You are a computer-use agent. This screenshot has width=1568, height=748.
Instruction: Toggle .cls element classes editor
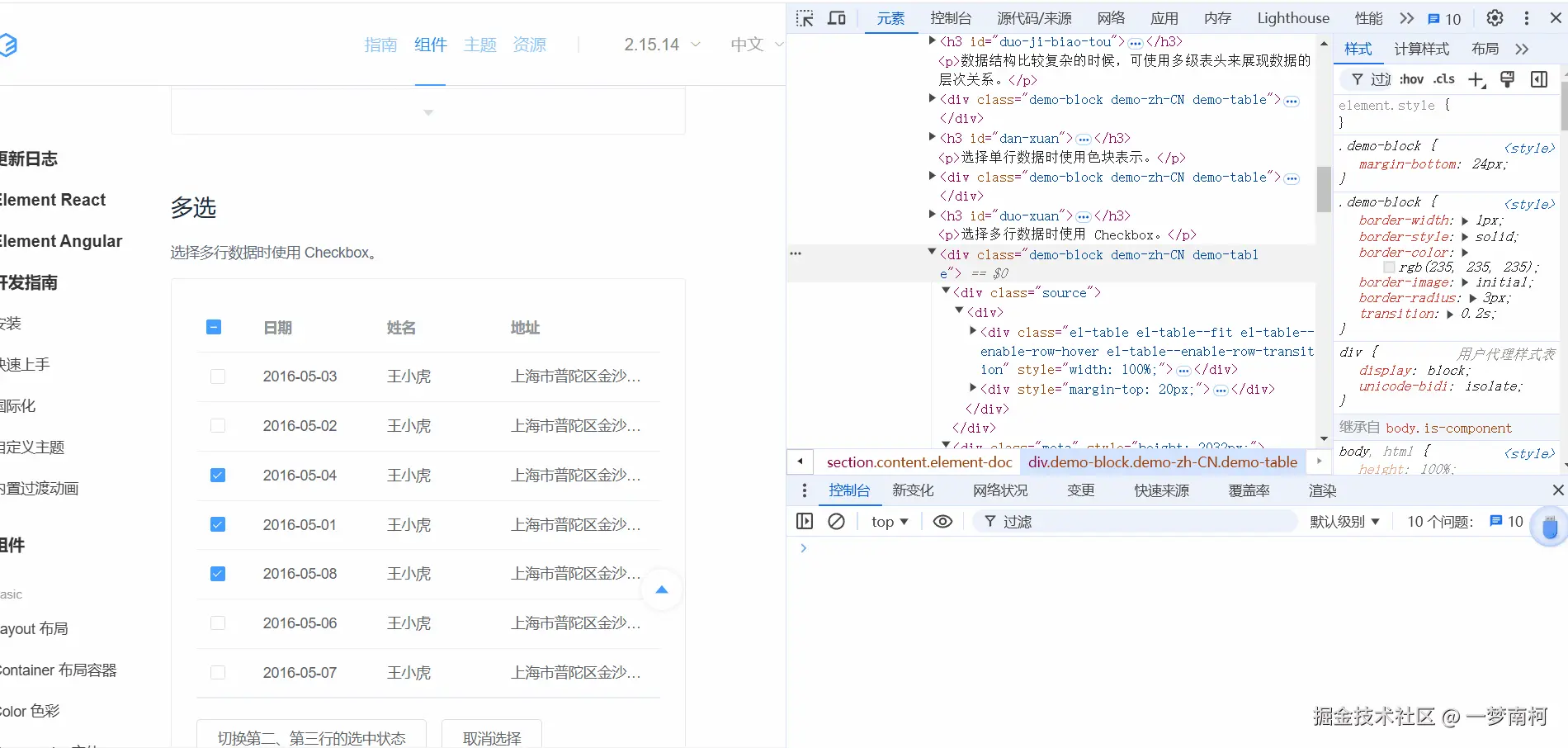[x=1444, y=79]
